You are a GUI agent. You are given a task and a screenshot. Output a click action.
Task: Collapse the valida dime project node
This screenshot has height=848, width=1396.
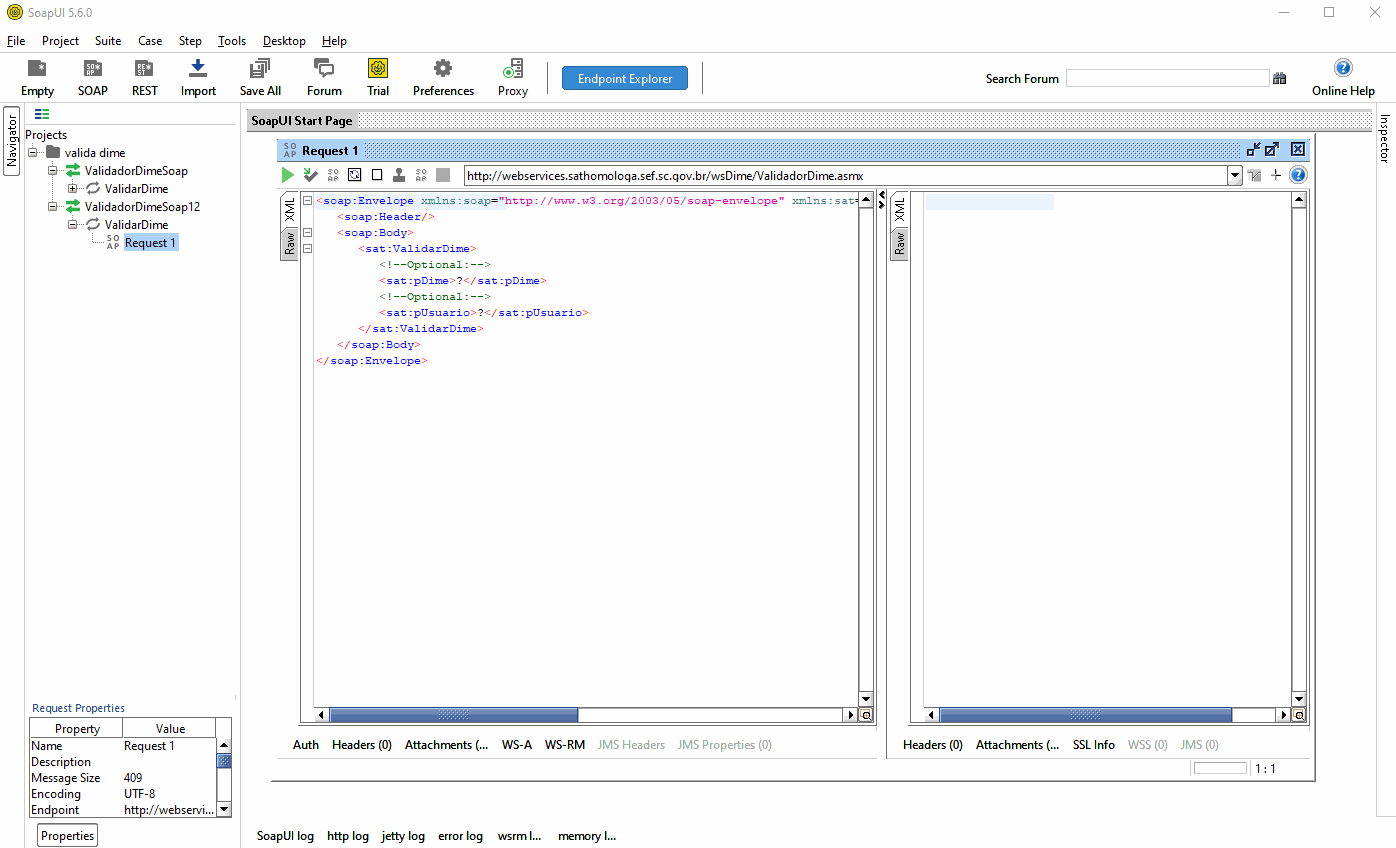(33, 153)
